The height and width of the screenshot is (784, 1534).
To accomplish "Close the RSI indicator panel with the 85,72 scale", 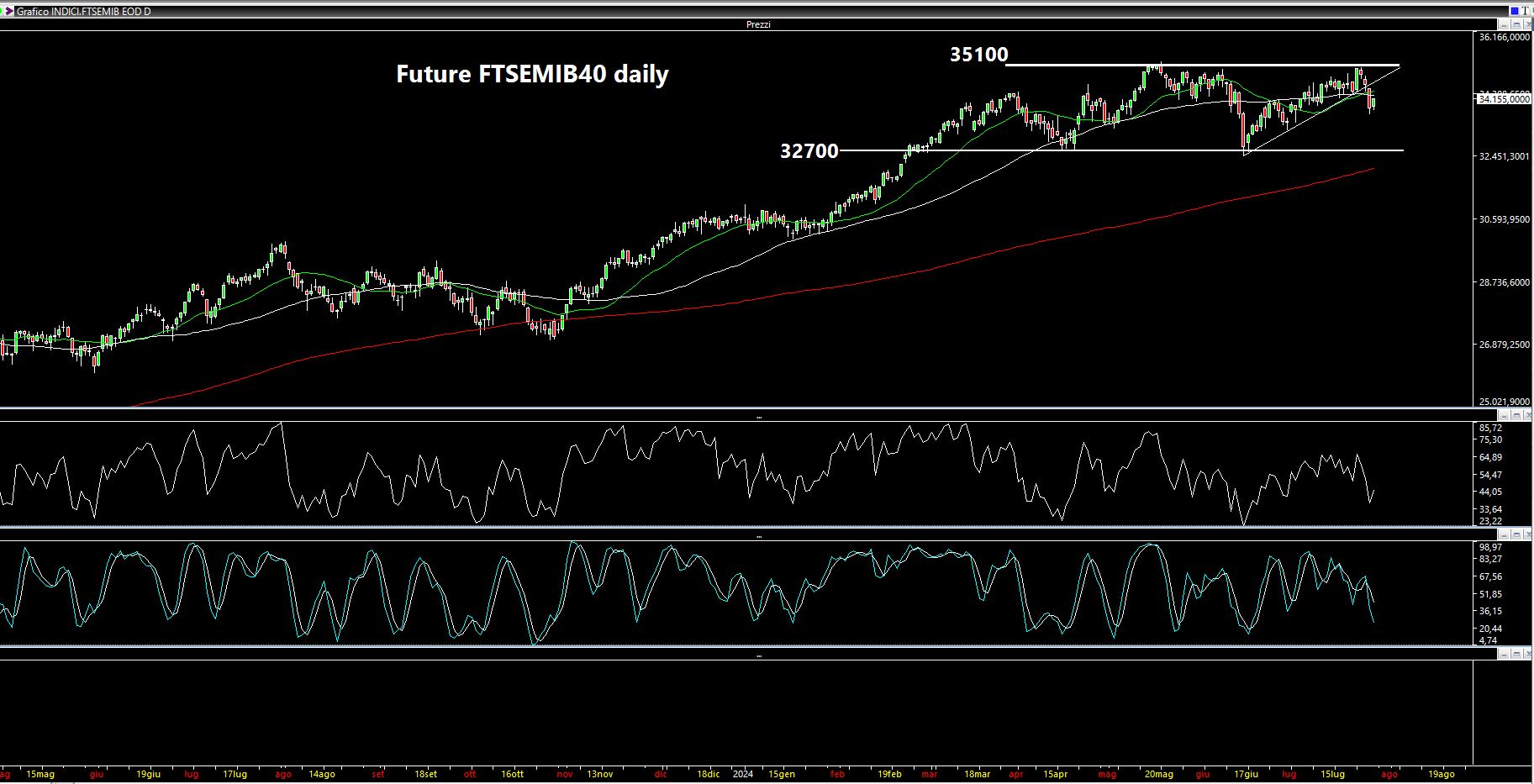I will pos(1528,415).
